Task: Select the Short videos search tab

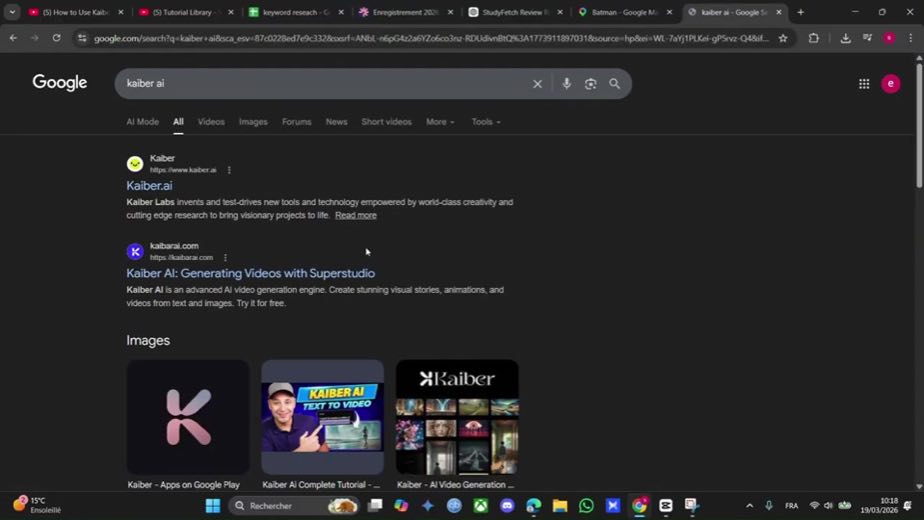Action: [x=387, y=122]
